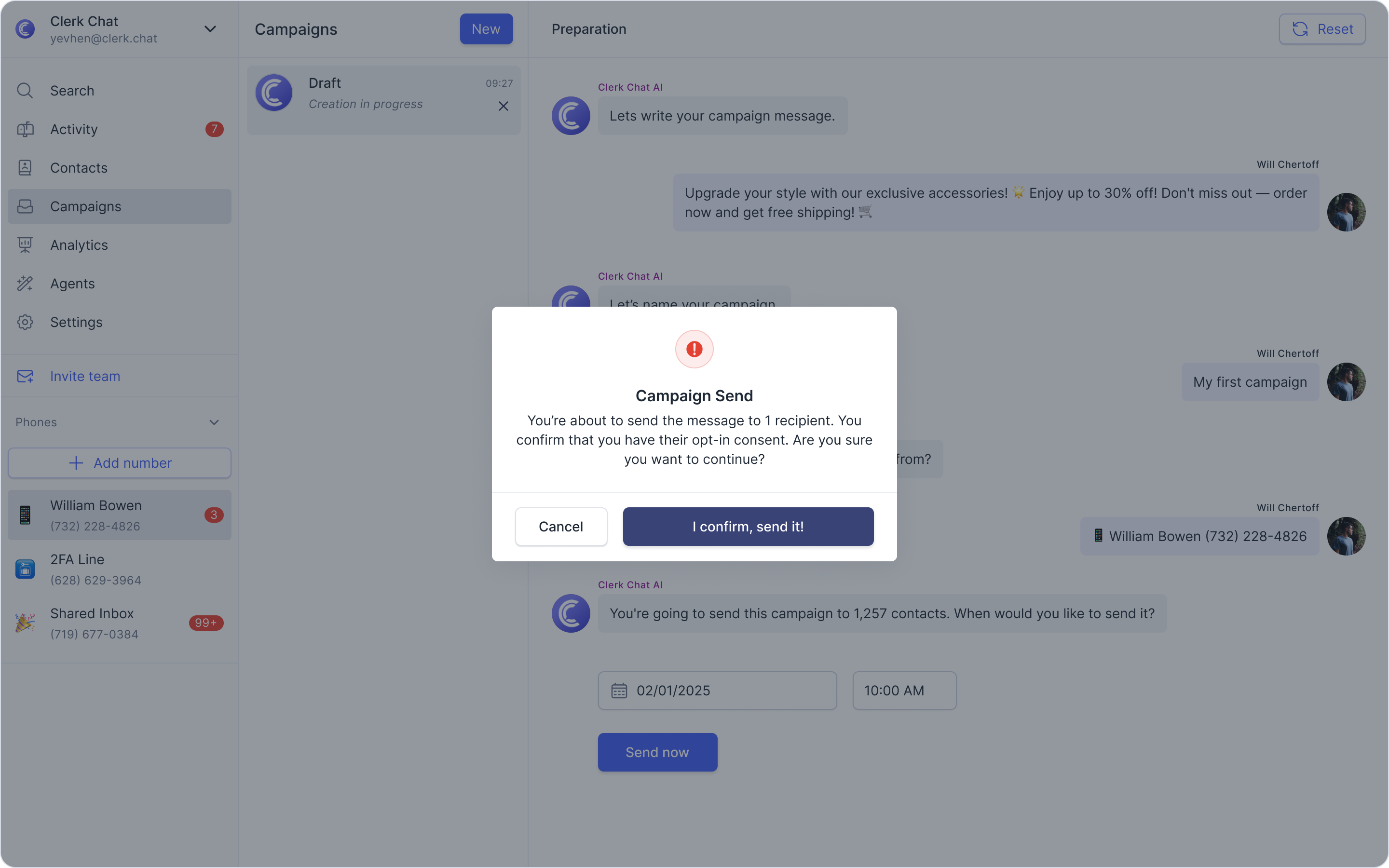Go to Analytics in the sidebar

click(120, 245)
